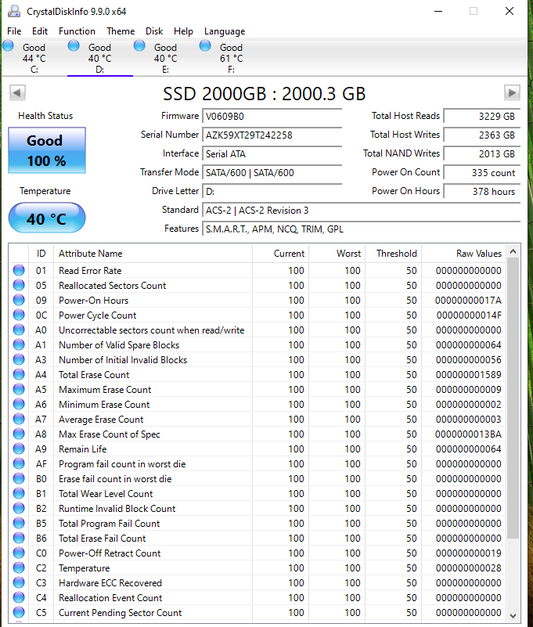Click the Power On Count value 335 count
533x627 pixels.
pyautogui.click(x=482, y=173)
